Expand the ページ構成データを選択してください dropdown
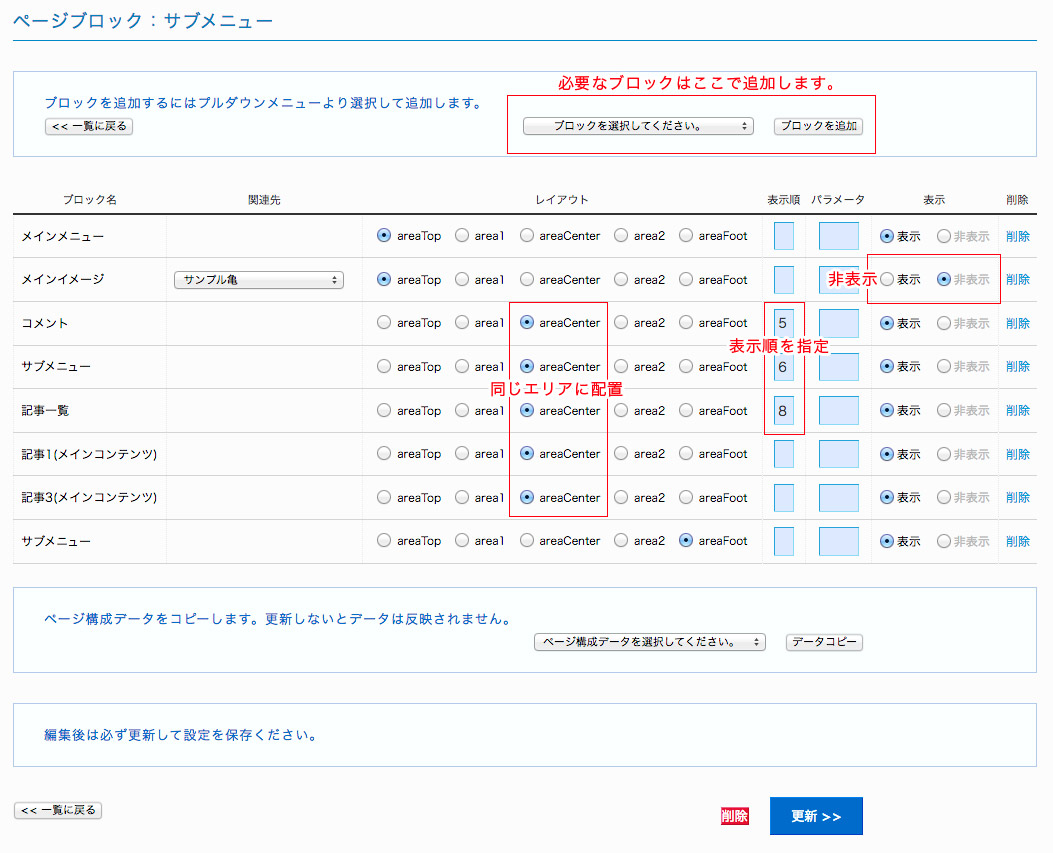Screen dimensions: 1053x853 pyautogui.click(x=650, y=642)
